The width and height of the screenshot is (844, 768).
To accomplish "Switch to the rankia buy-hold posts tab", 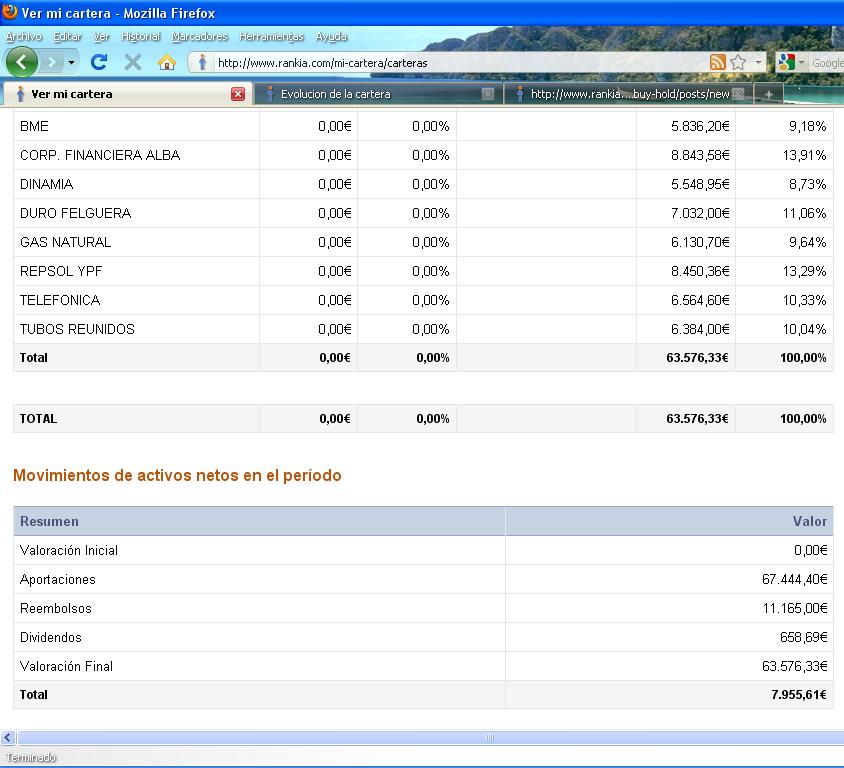I will 626,94.
